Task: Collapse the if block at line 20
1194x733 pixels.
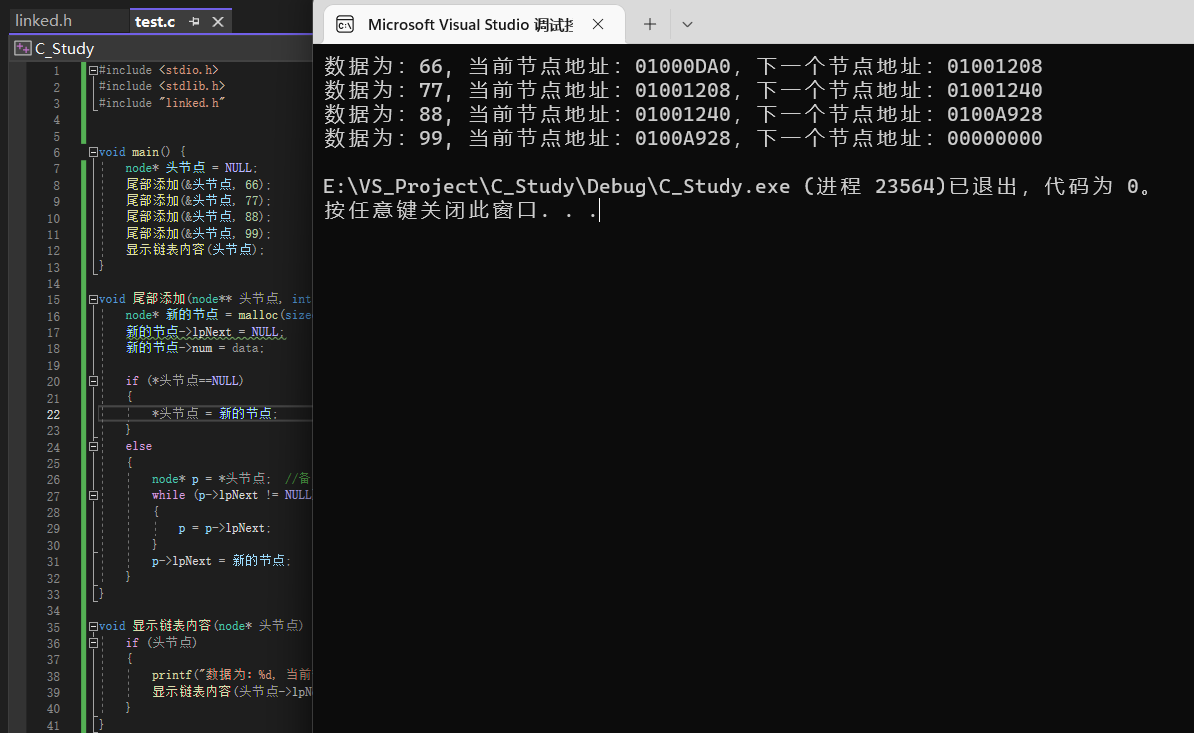Action: [x=93, y=380]
